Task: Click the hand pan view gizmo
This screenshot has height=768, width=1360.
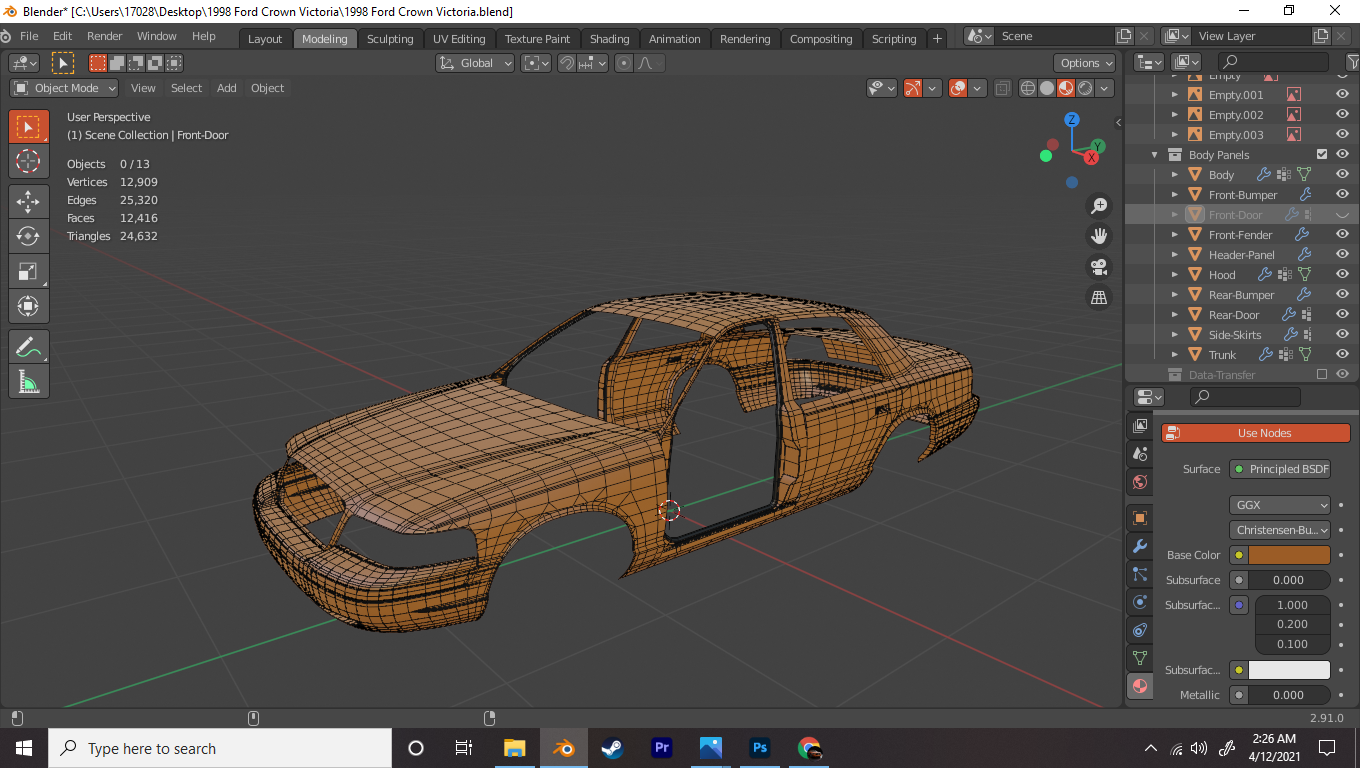Action: tap(1099, 236)
